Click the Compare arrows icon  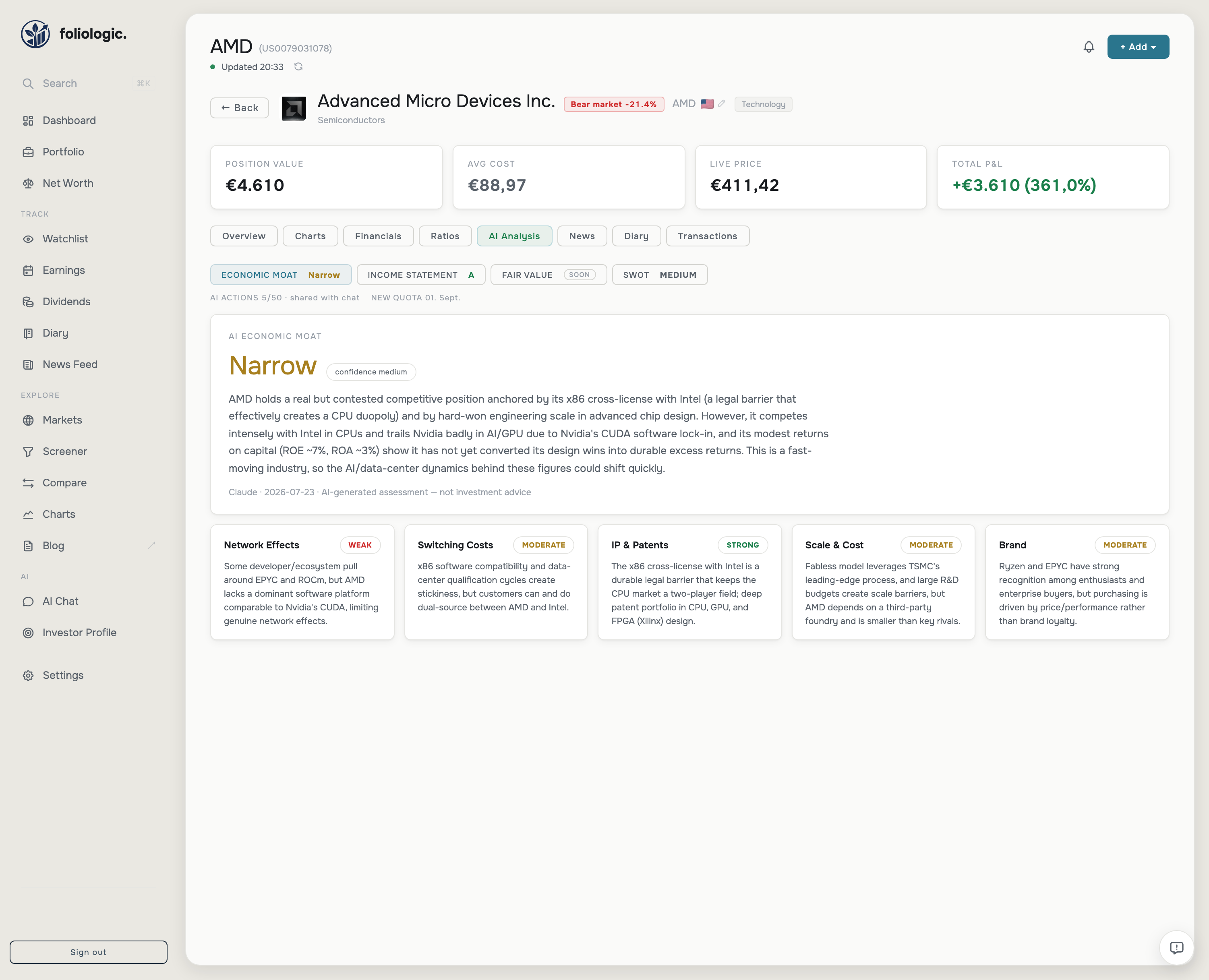28,483
